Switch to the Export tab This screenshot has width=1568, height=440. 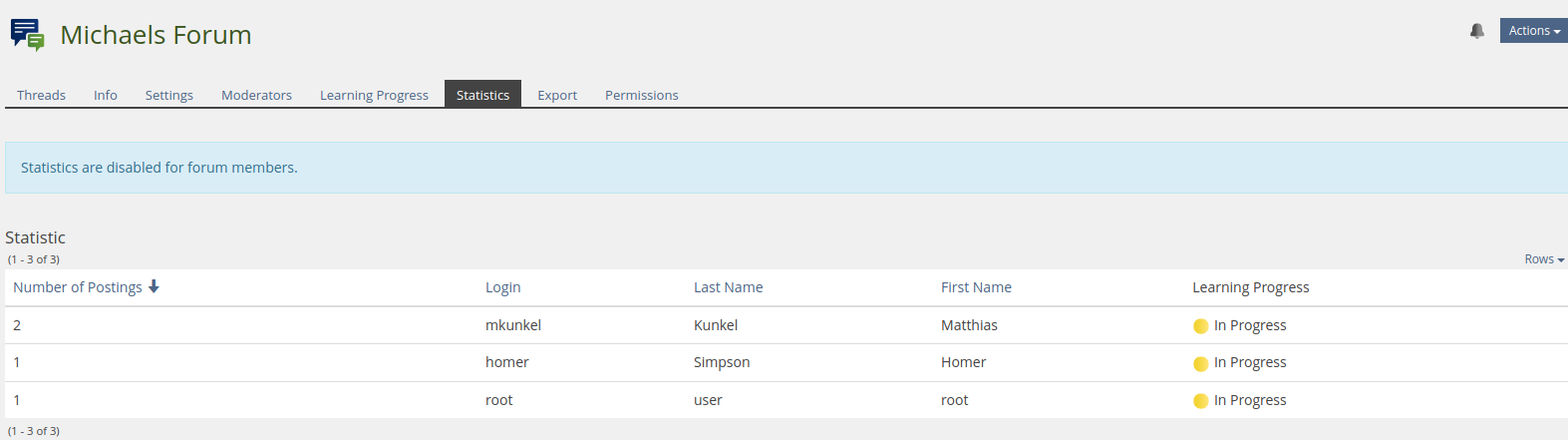557,95
